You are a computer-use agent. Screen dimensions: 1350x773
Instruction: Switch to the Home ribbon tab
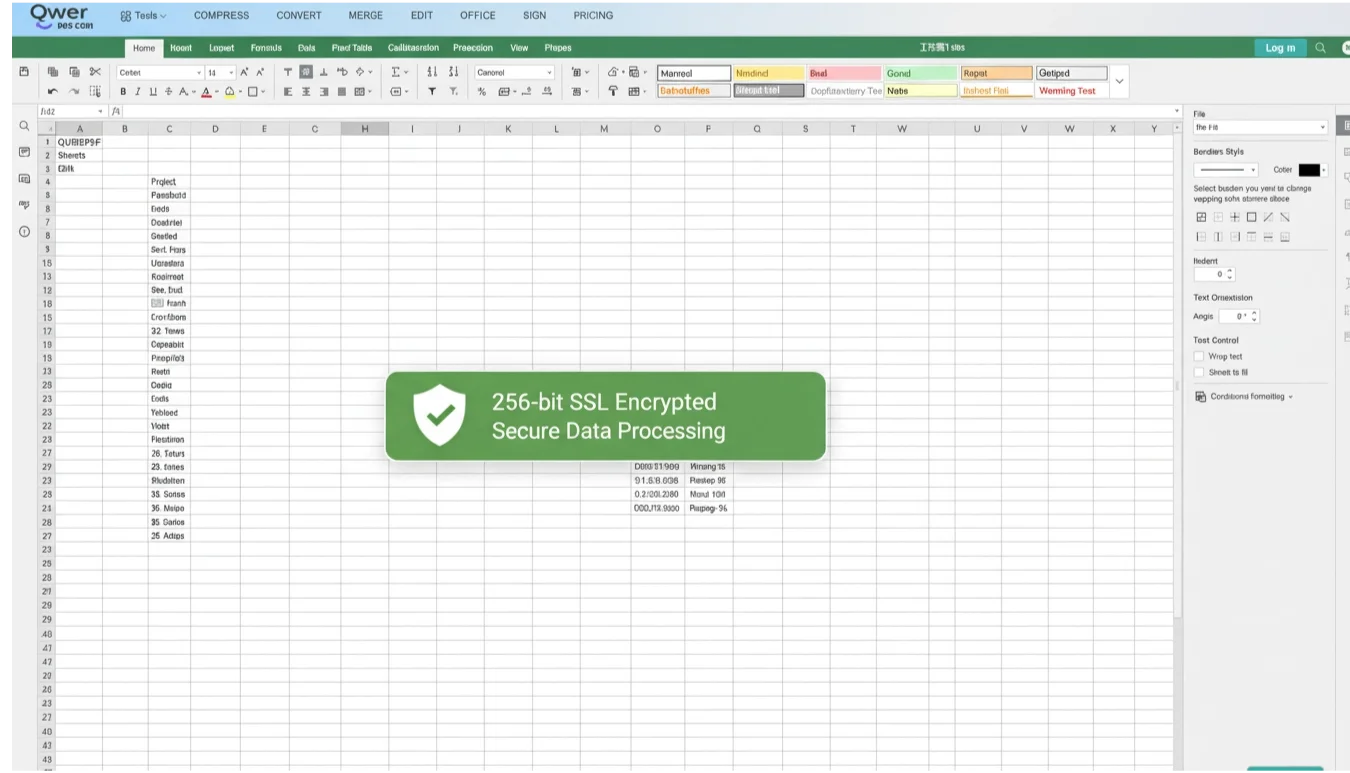coord(144,48)
